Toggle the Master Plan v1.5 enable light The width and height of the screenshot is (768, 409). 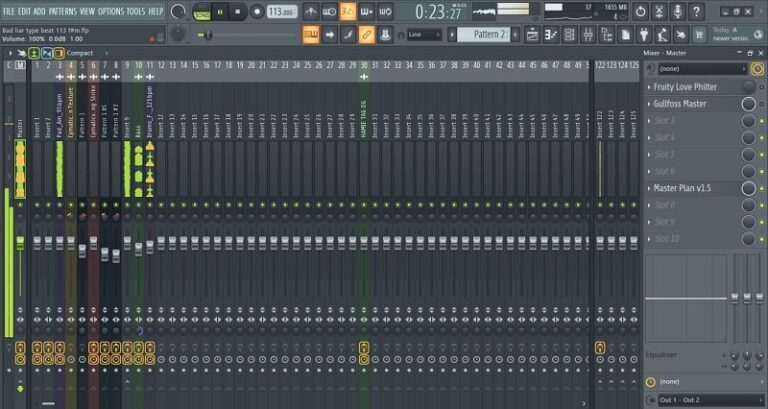[759, 188]
